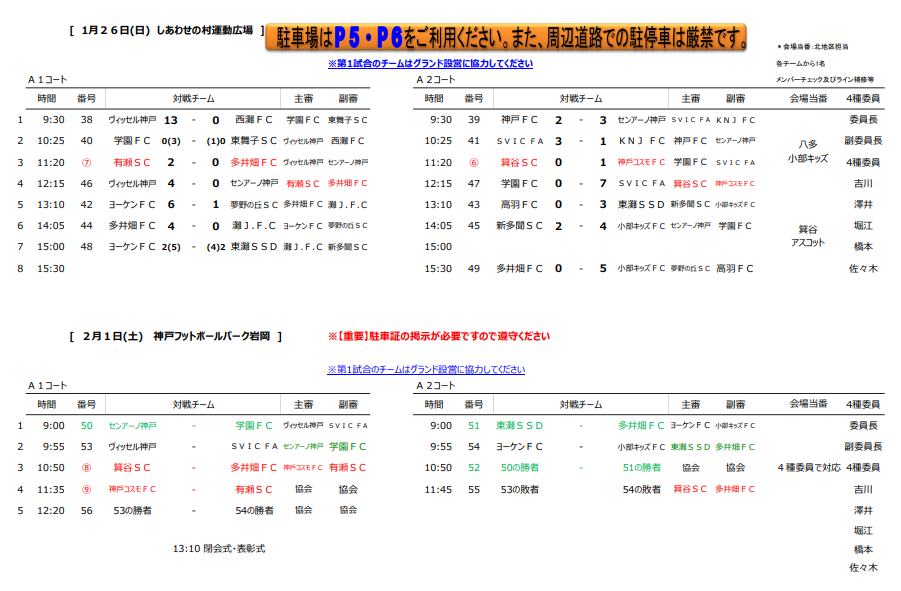Click the 0(3) penalty score in match 40
This screenshot has height=591, width=901.
tap(171, 141)
